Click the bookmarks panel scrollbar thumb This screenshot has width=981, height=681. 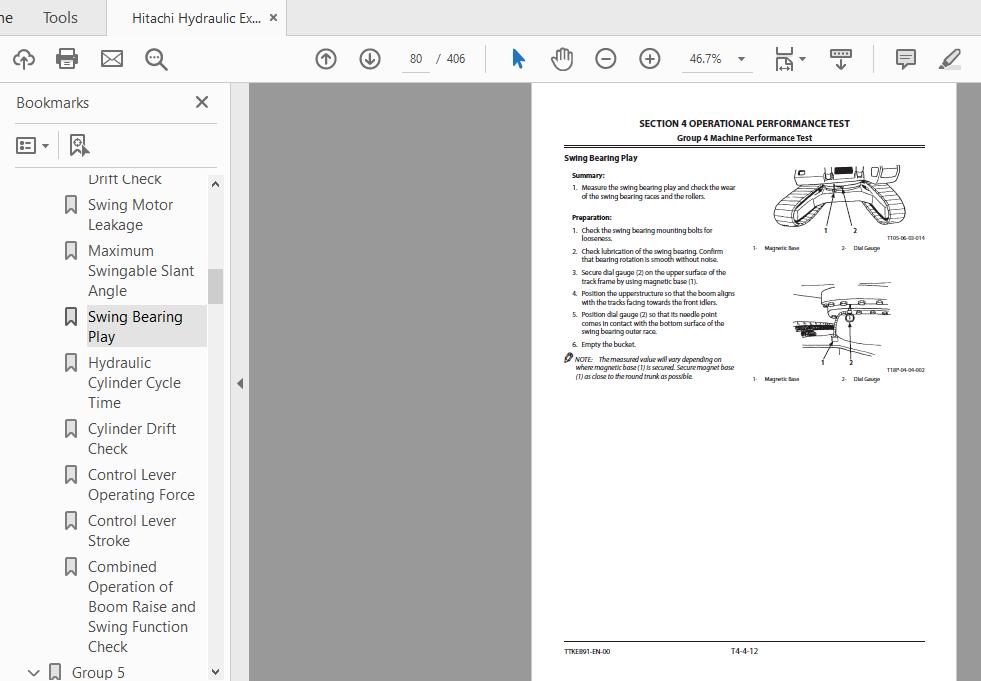(215, 286)
